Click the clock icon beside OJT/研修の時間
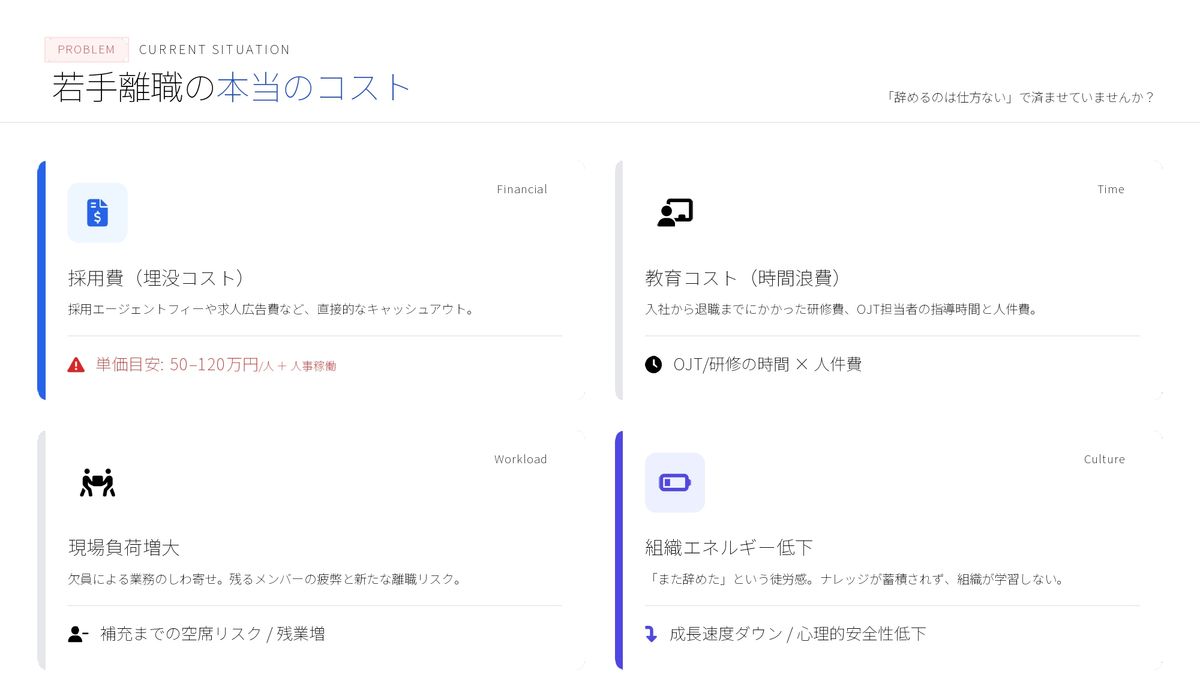This screenshot has height=675, width=1200. [x=653, y=365]
